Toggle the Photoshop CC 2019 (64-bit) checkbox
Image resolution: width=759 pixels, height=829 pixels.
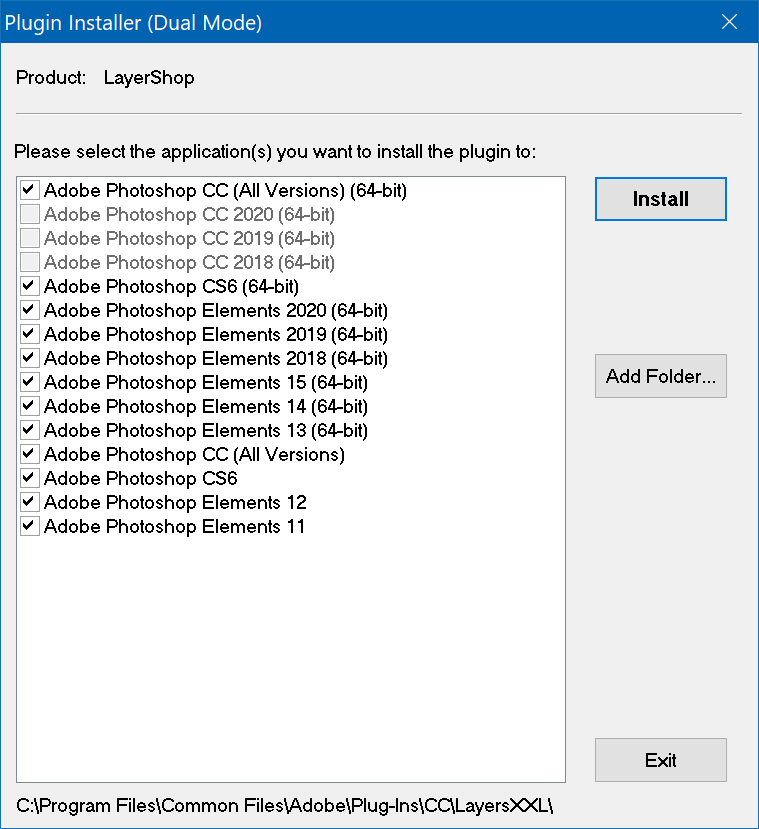point(30,238)
